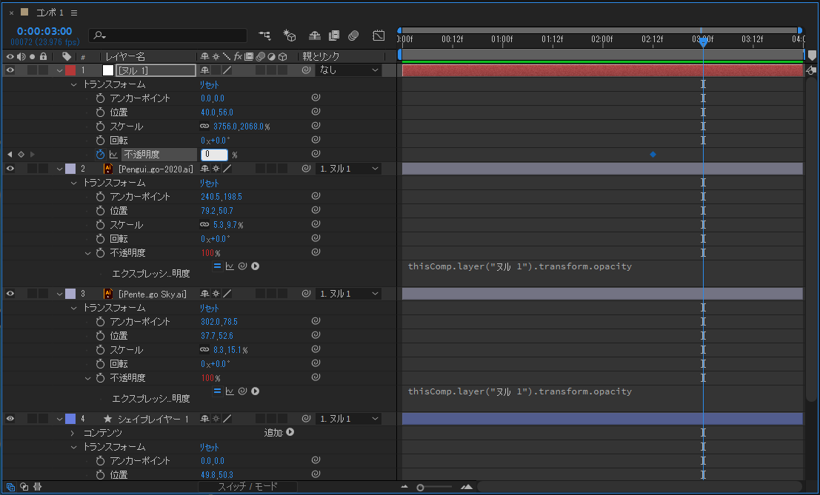Click the current time 0:00:03:00 display
The image size is (820, 495).
44,31
